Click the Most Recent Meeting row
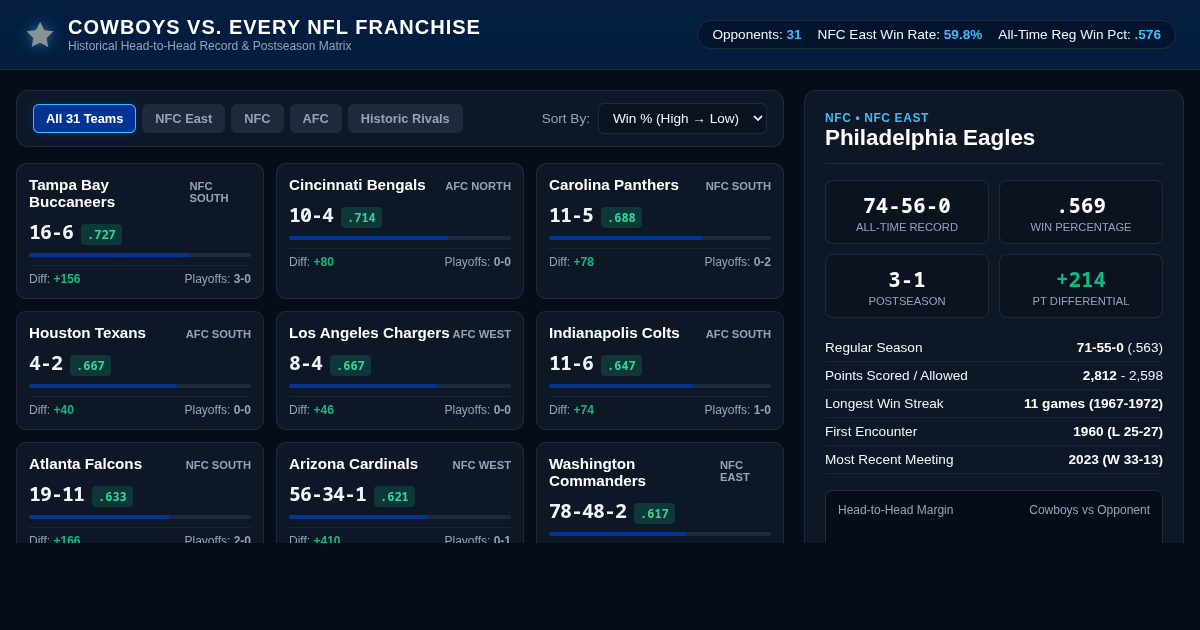This screenshot has height=630, width=1200. tap(994, 459)
